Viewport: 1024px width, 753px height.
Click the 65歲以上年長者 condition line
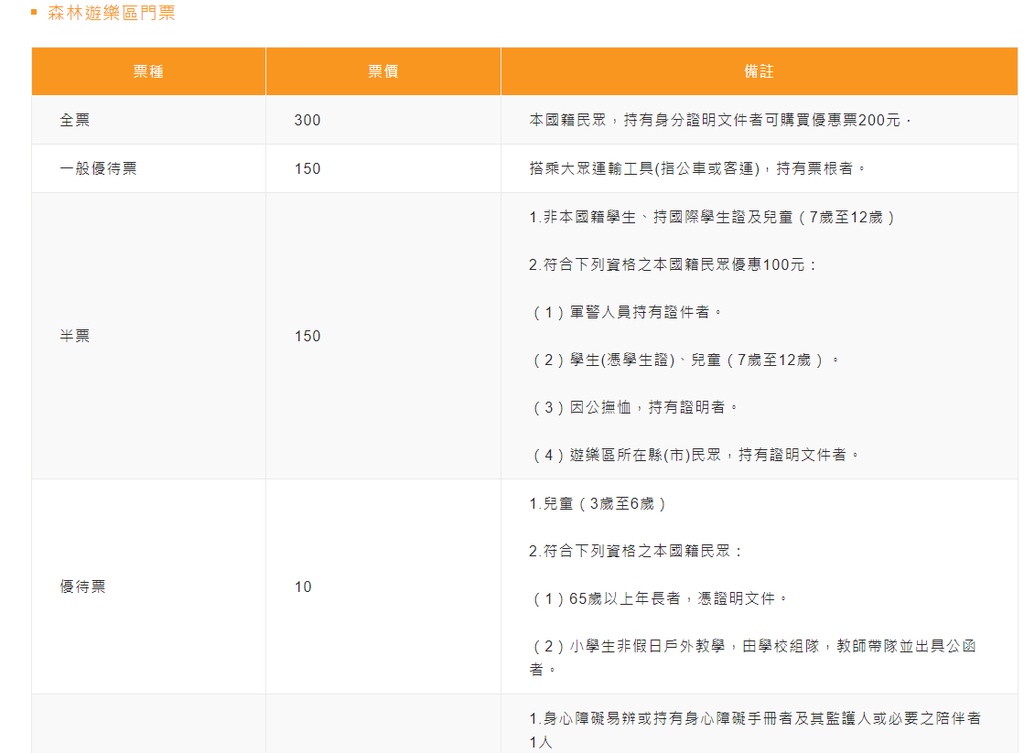[659, 599]
